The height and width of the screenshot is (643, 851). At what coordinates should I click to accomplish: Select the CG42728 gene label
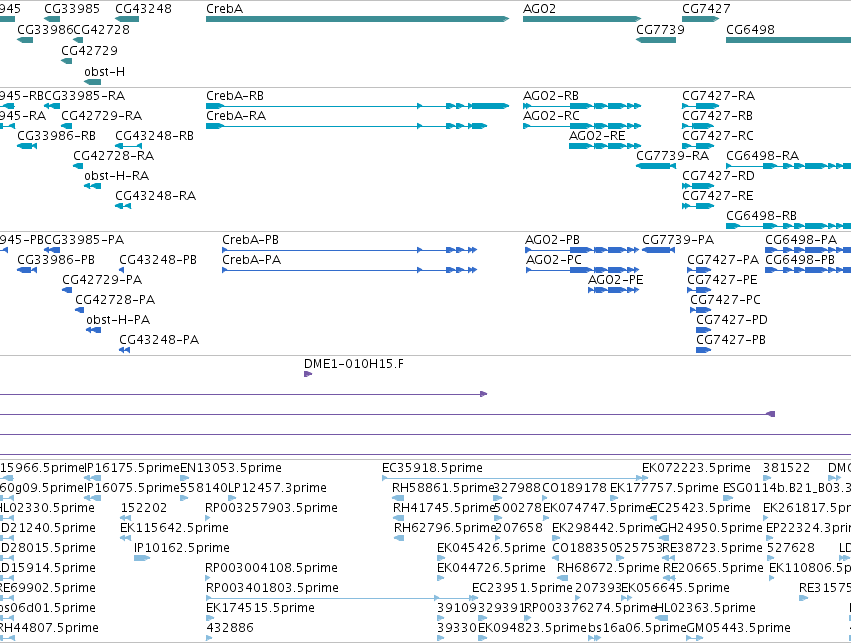[101, 29]
